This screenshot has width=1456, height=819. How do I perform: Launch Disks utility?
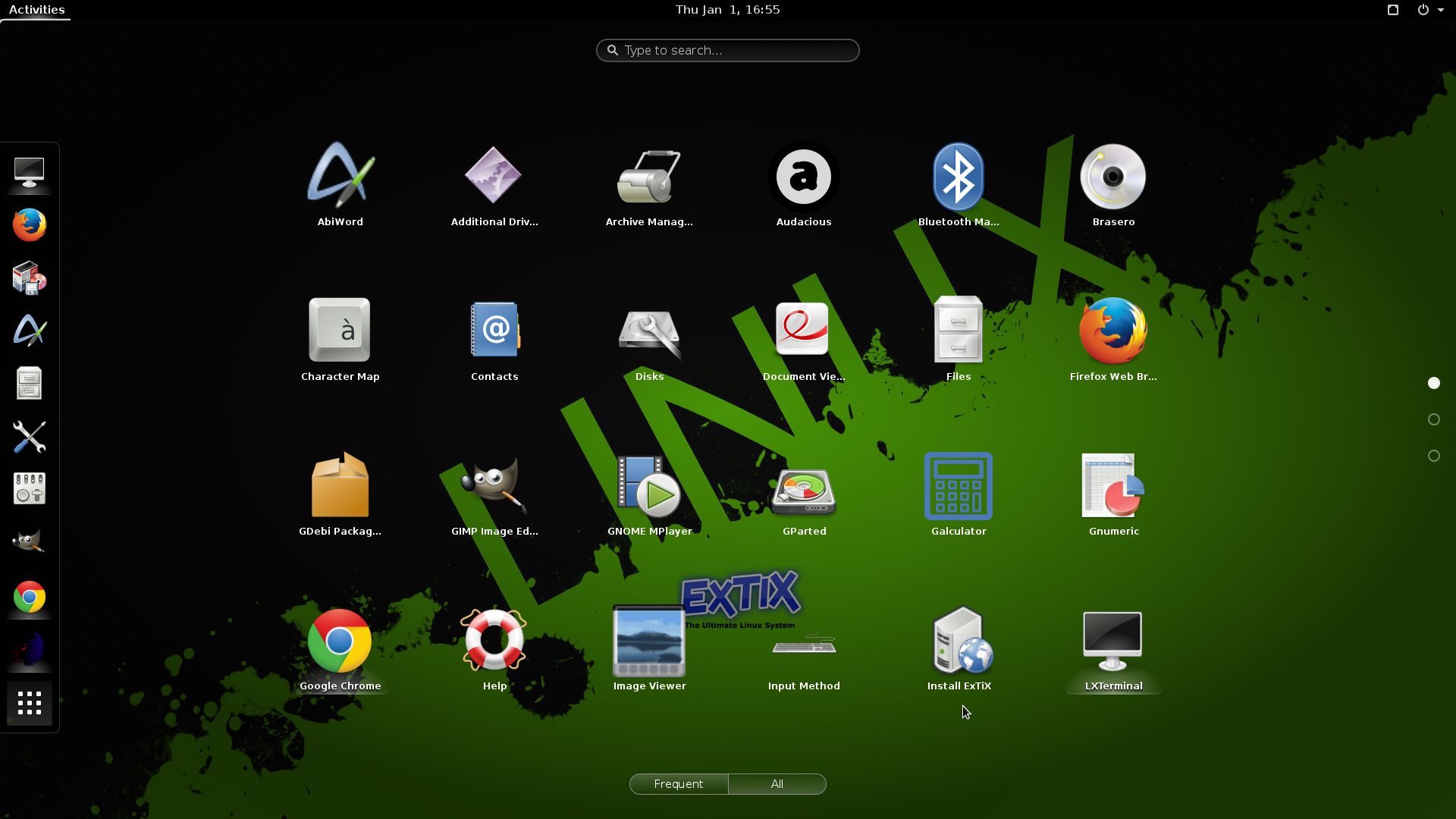coord(649,340)
